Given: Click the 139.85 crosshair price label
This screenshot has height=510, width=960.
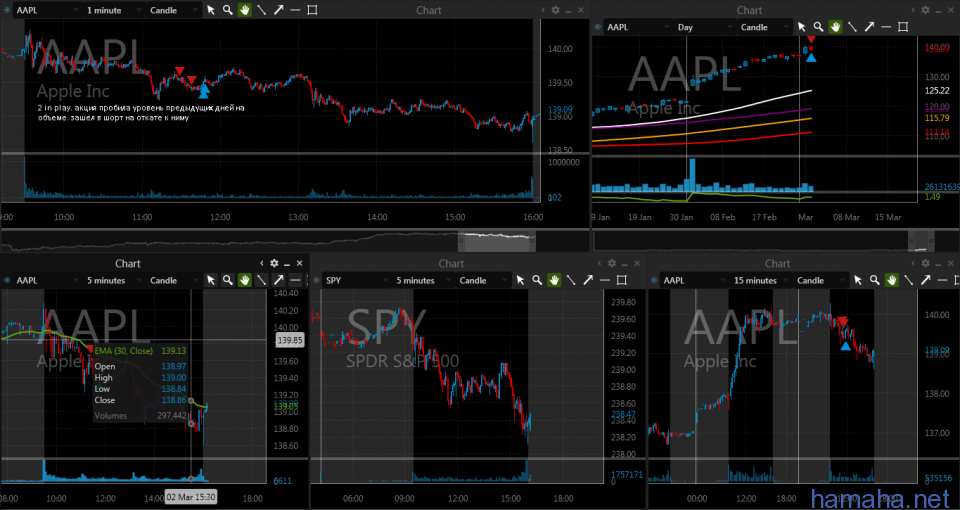Looking at the screenshot, I should pos(290,340).
